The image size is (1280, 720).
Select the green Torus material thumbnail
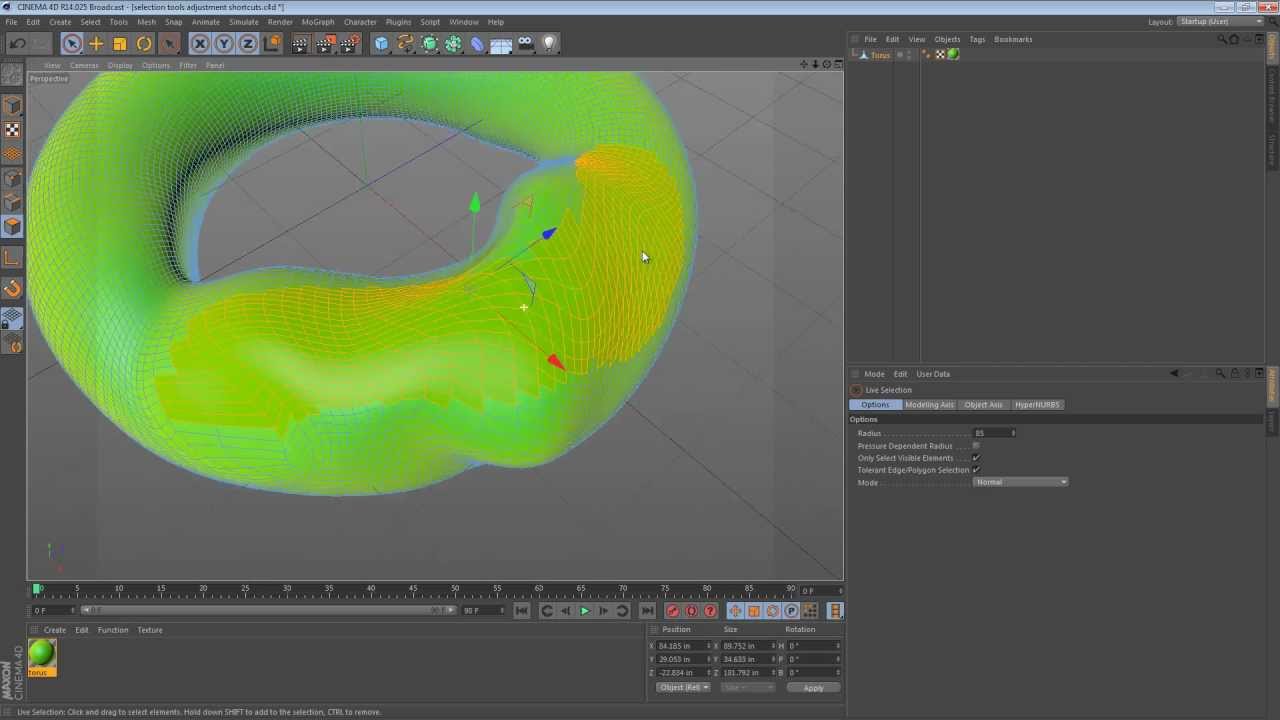(42, 654)
